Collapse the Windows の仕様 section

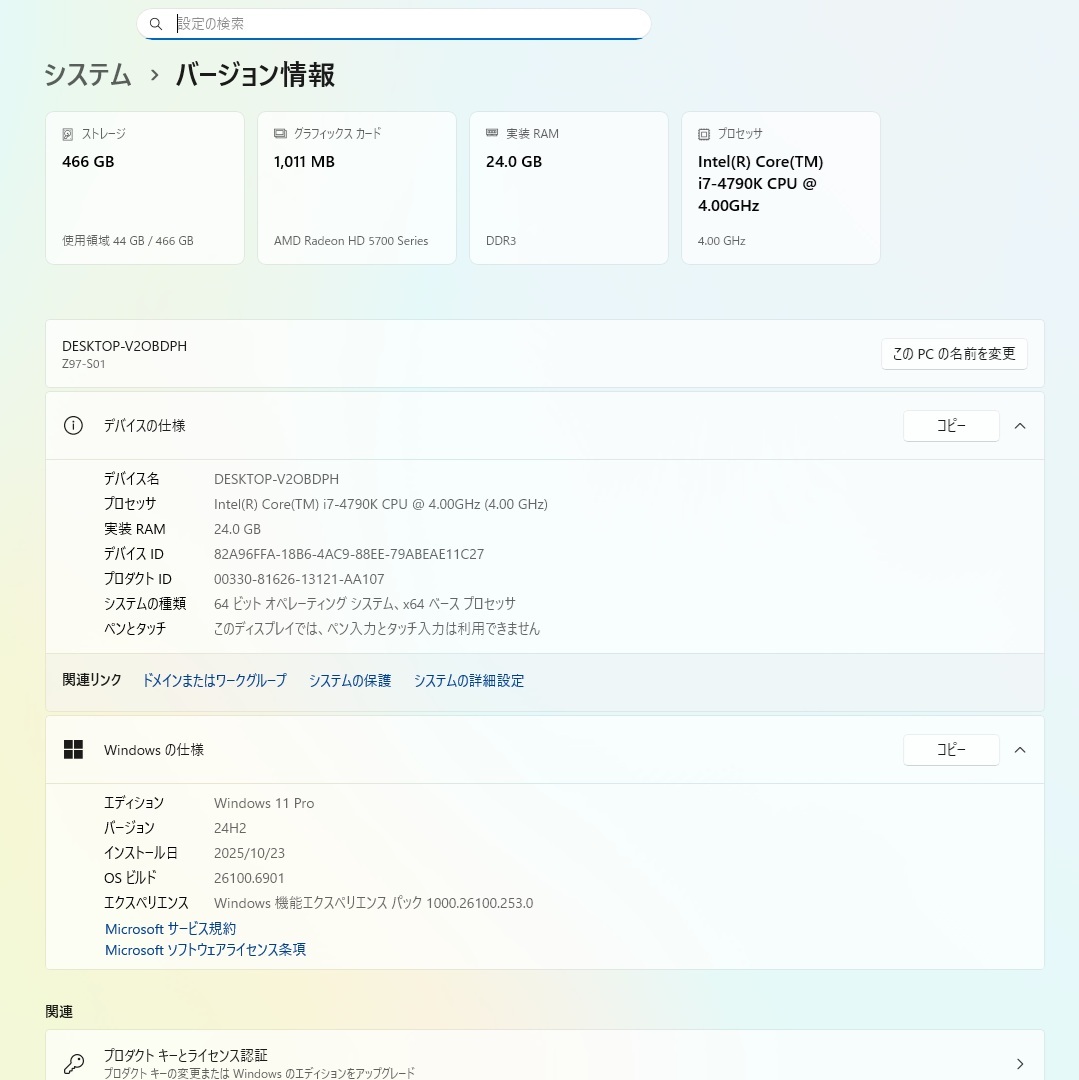1020,749
